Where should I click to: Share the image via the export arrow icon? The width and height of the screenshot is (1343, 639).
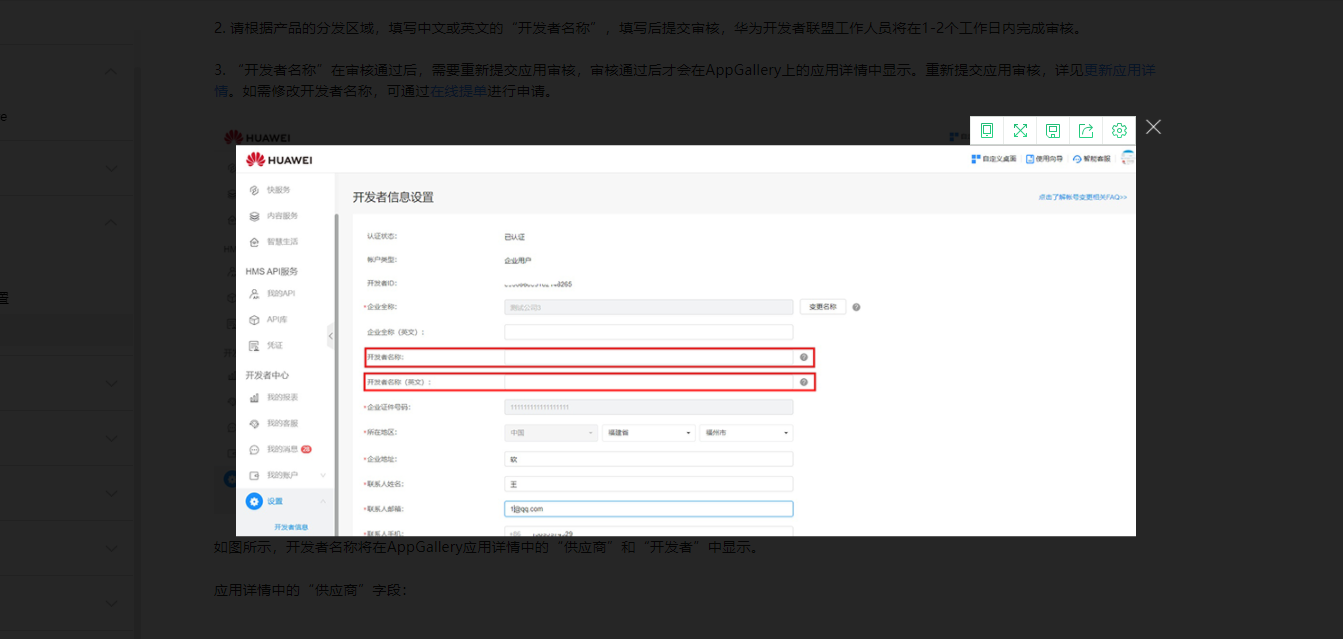[1086, 130]
